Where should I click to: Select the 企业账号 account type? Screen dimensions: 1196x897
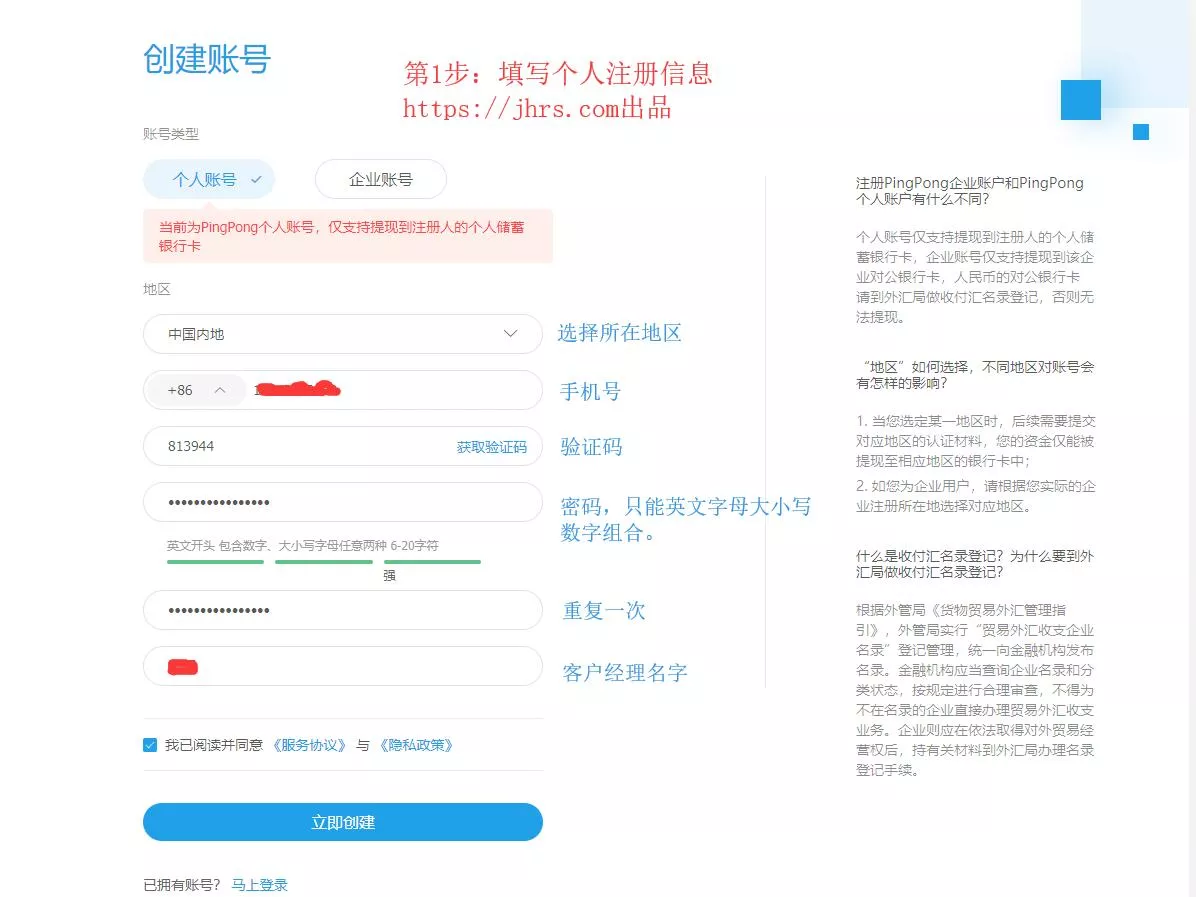click(x=381, y=179)
